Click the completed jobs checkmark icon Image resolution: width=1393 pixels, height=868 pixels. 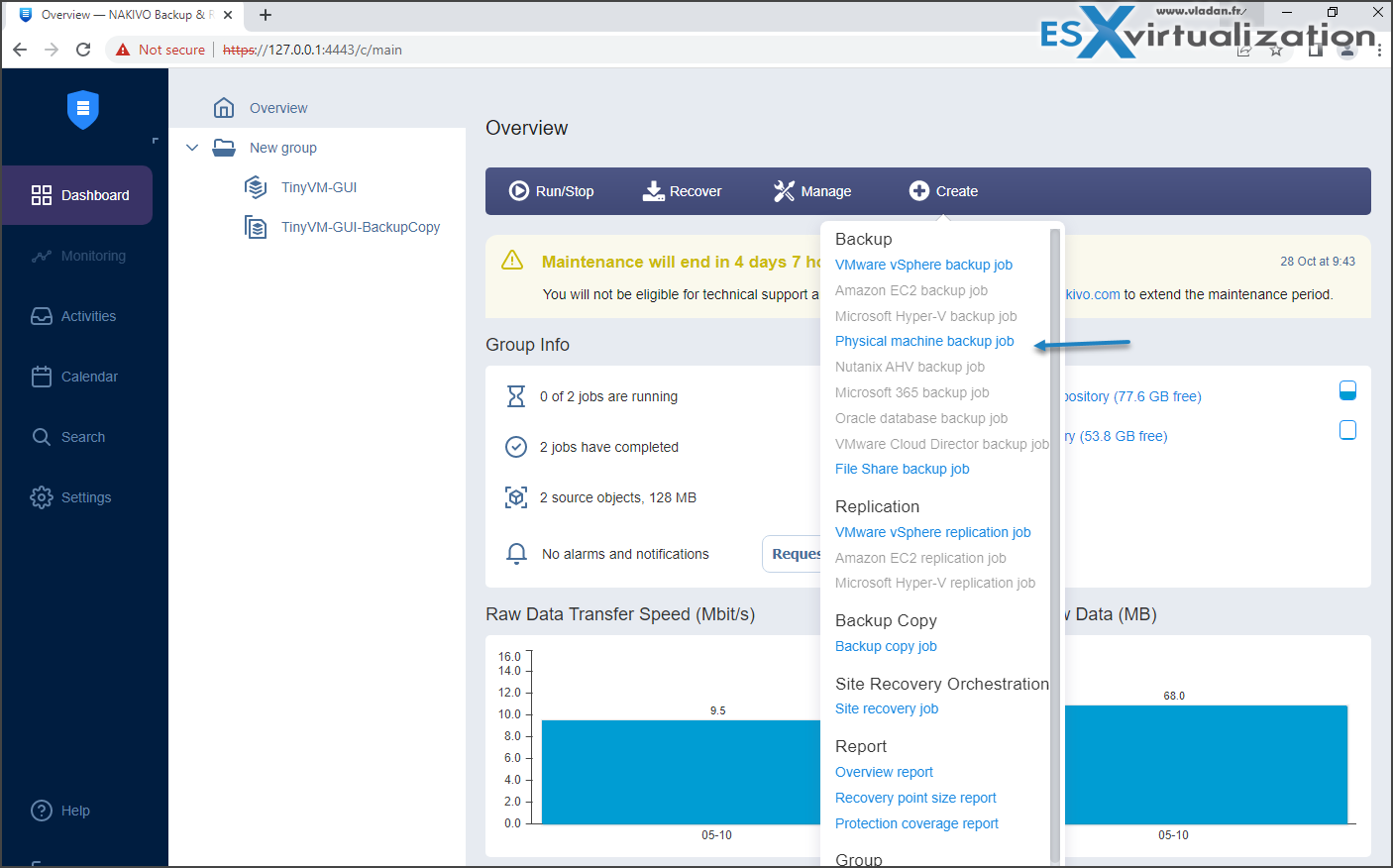pos(516,447)
